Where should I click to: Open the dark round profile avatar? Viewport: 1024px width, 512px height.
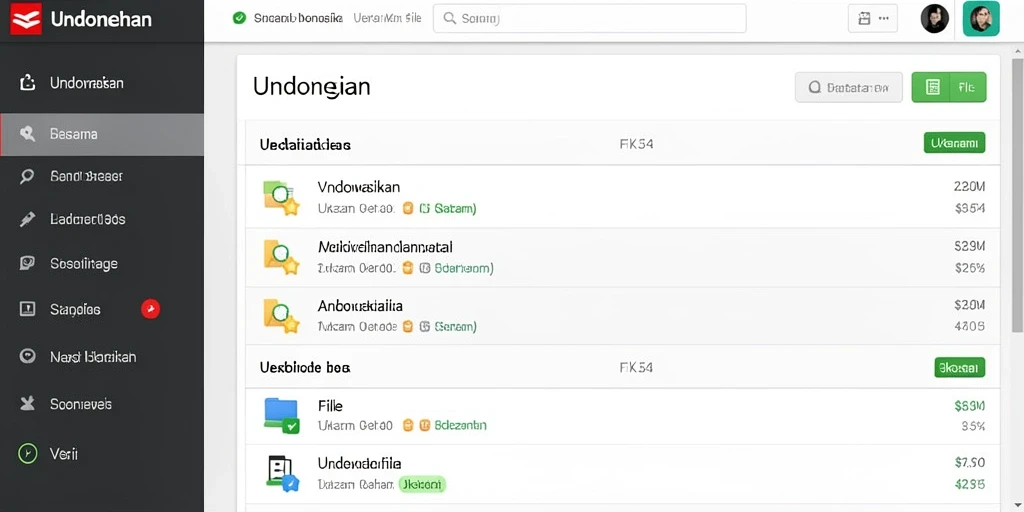point(935,19)
